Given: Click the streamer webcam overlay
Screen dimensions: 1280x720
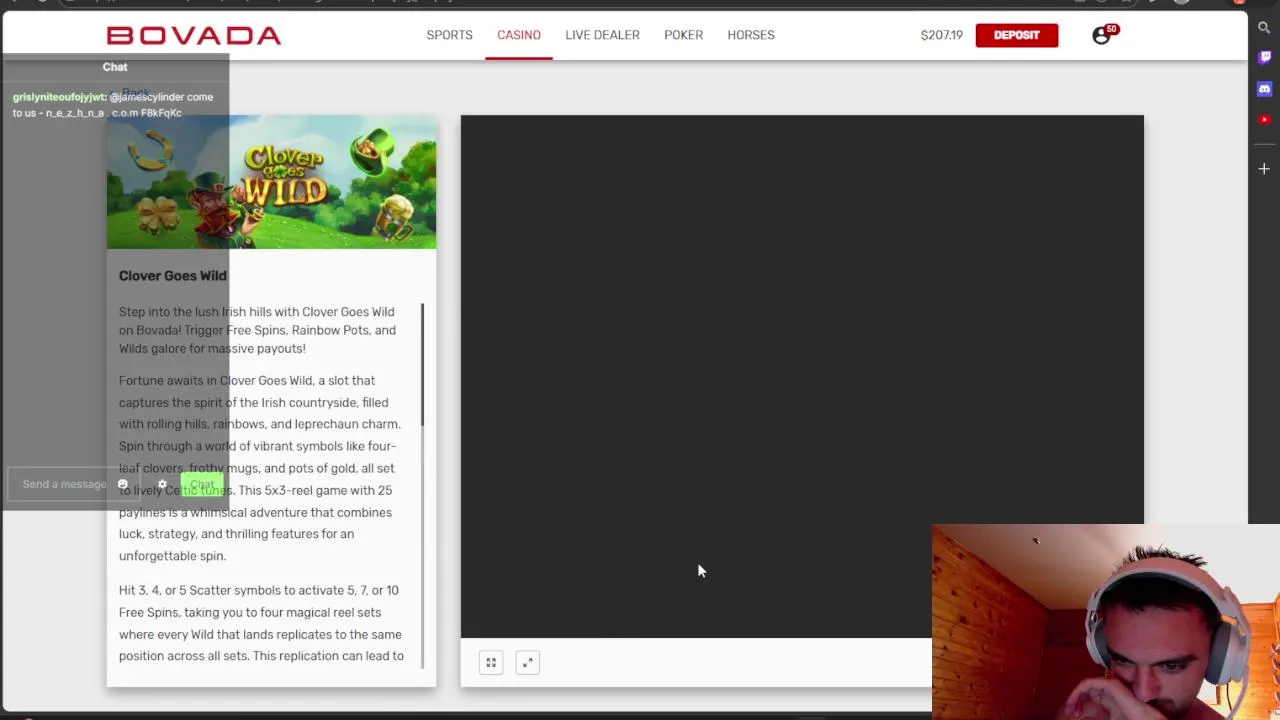Looking at the screenshot, I should (x=1105, y=621).
